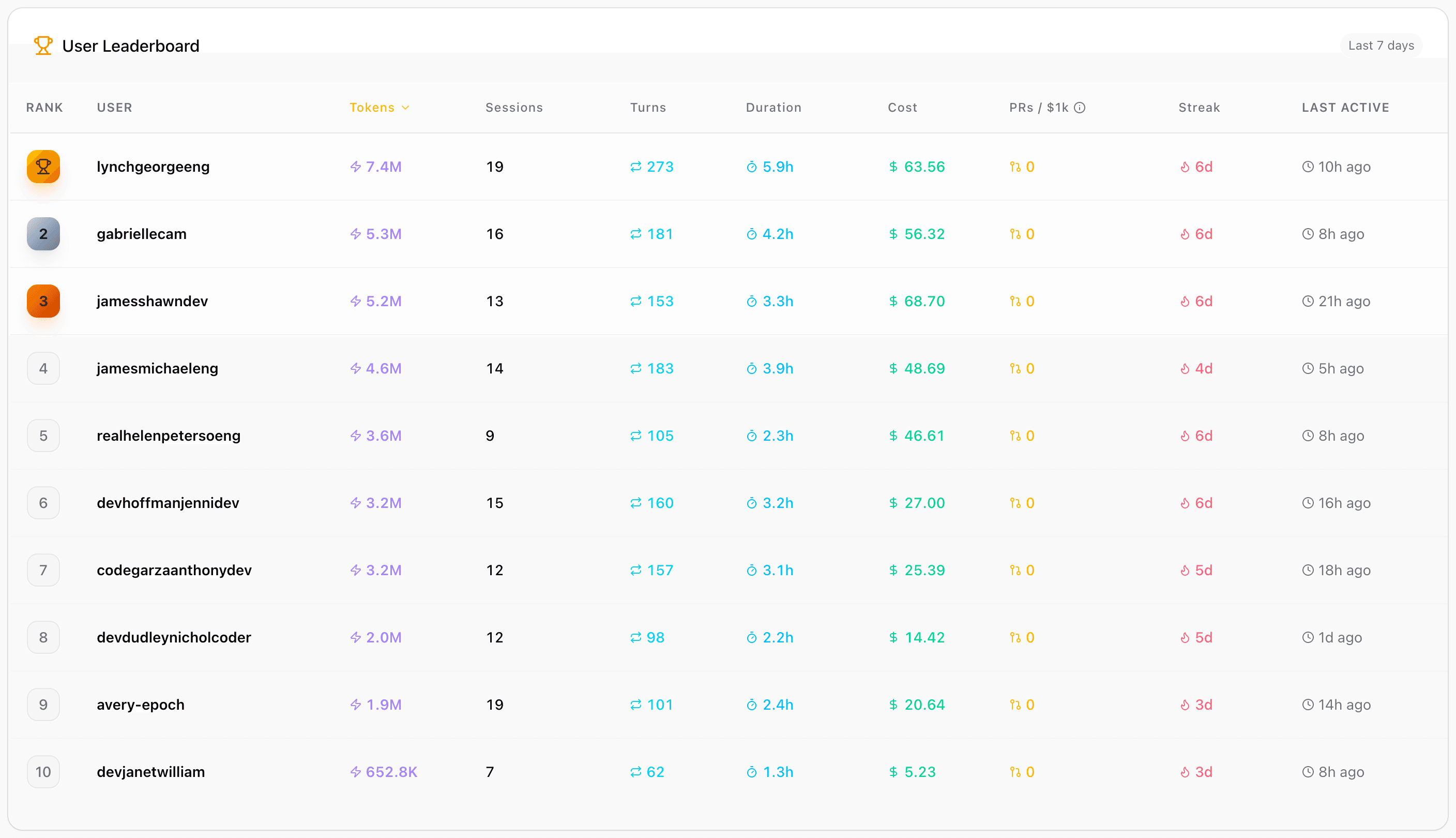Open user codegarzaanthonydev

click(174, 570)
